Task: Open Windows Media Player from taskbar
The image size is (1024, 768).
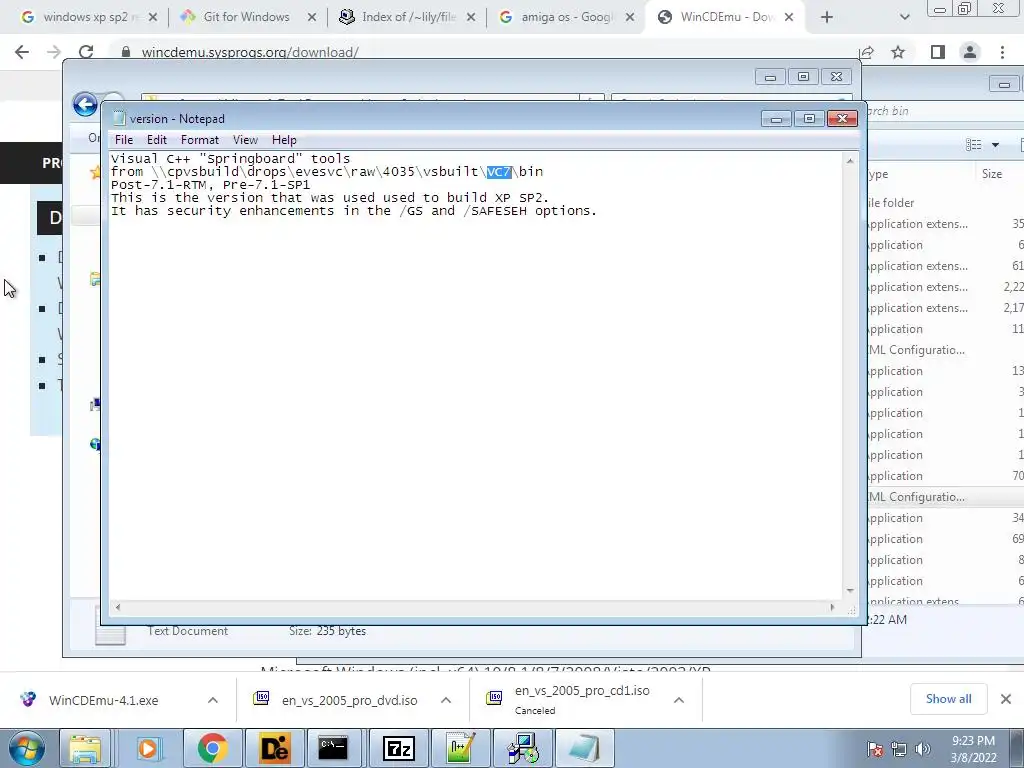Action: click(x=148, y=748)
